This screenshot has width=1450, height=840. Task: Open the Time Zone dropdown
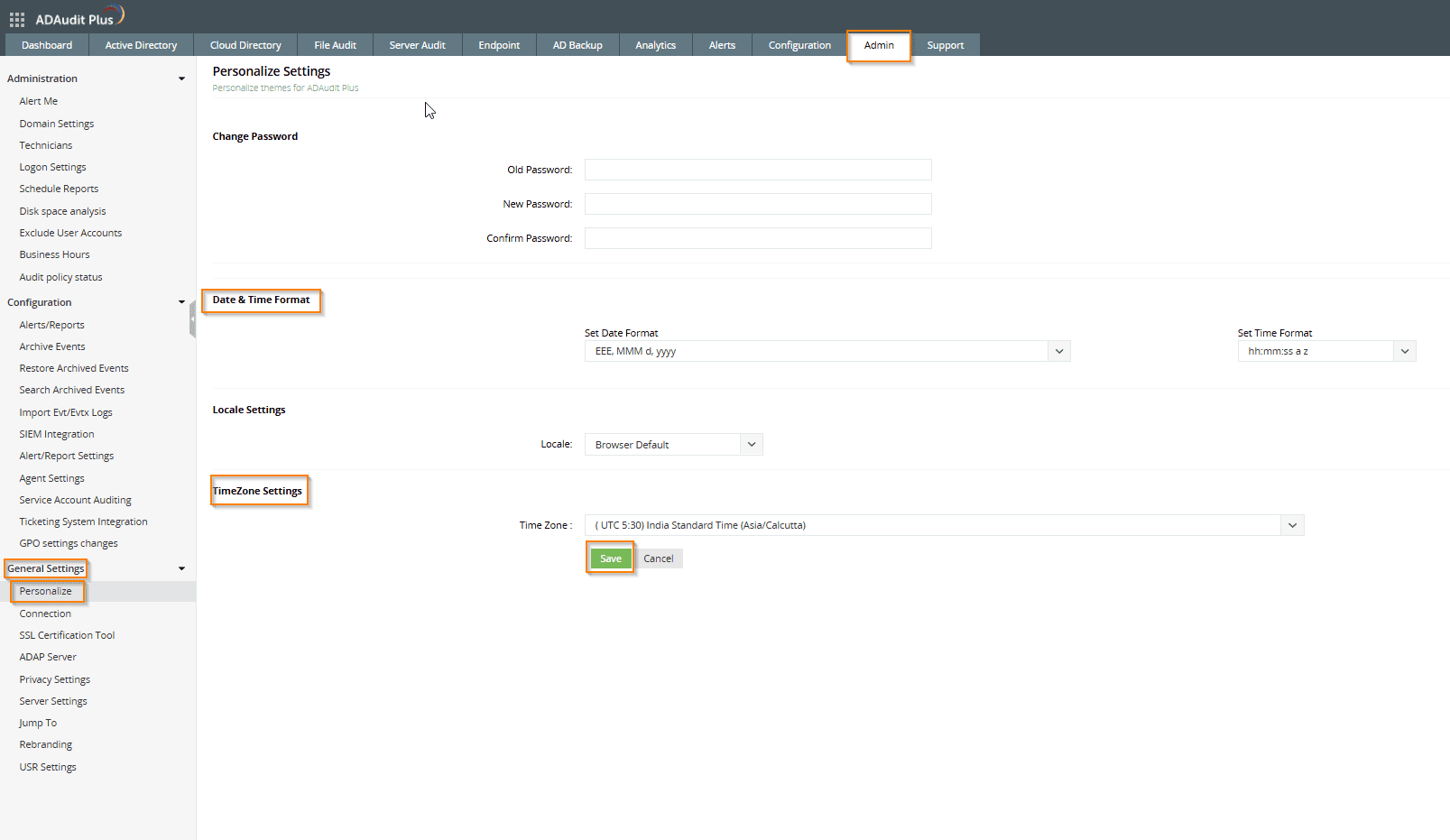click(x=1292, y=526)
